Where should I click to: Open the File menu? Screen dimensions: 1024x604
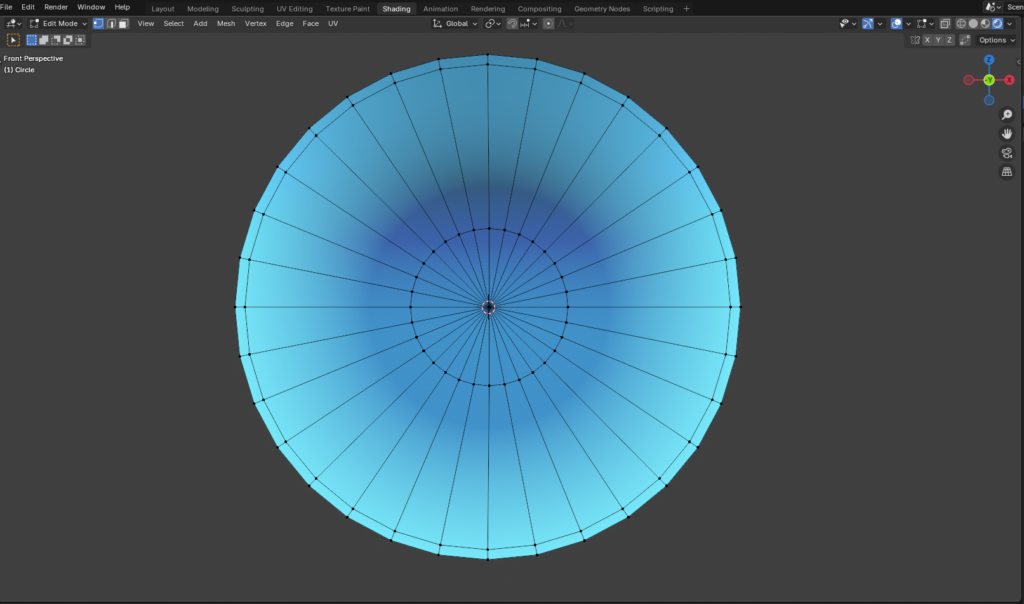point(7,7)
